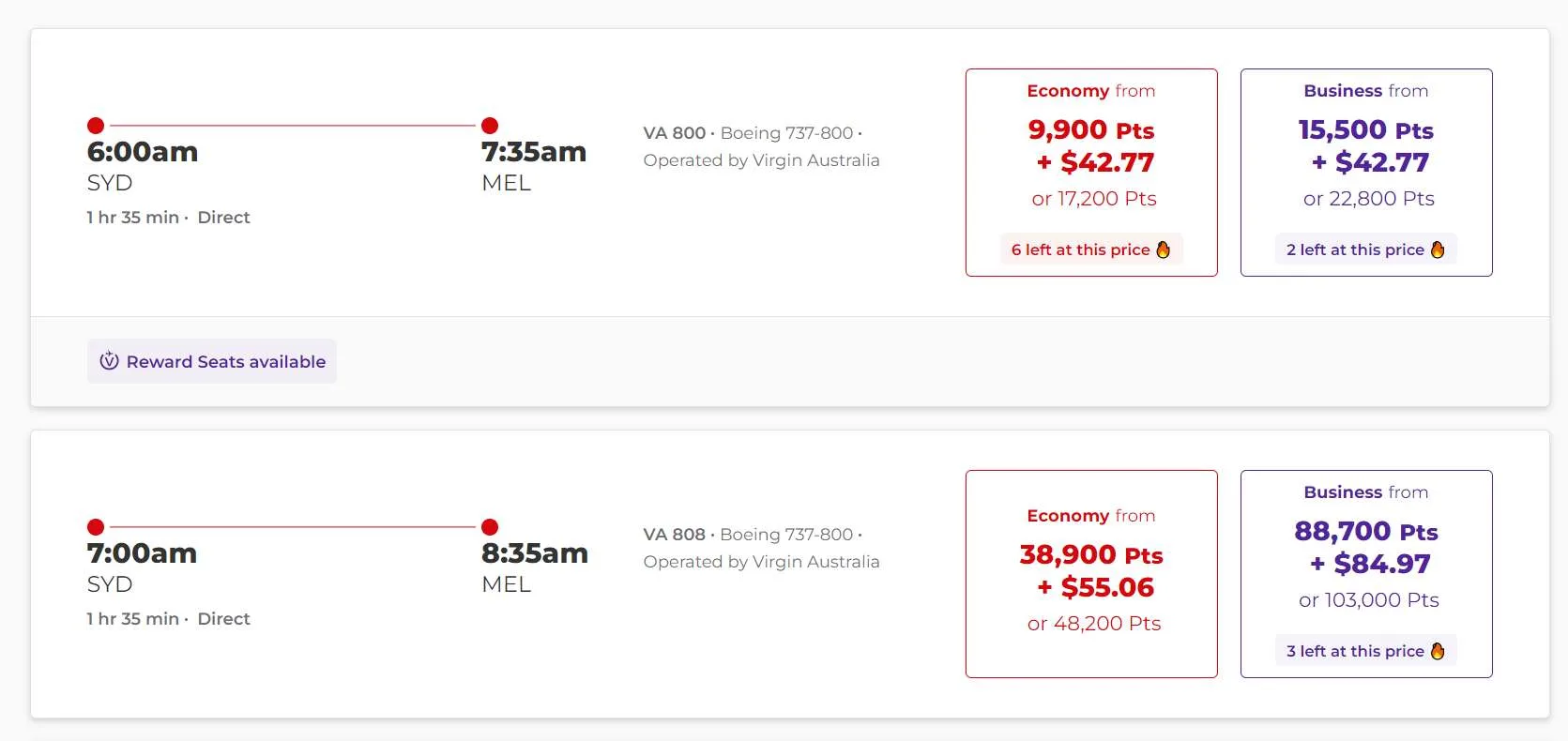Click the '6 left at this price' label
This screenshot has height=741, width=1568.
pyautogui.click(x=1080, y=250)
